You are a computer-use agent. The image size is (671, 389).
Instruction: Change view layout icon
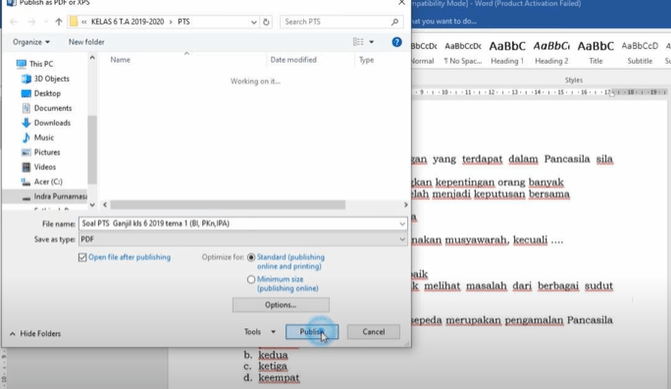pos(358,42)
